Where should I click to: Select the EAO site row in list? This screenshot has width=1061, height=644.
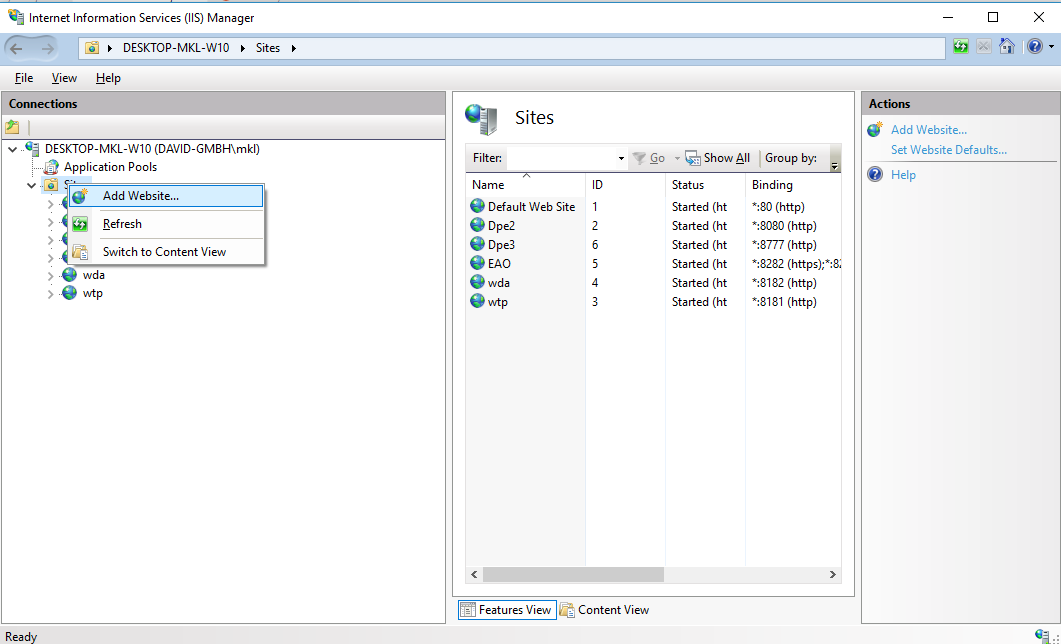tap(499, 264)
